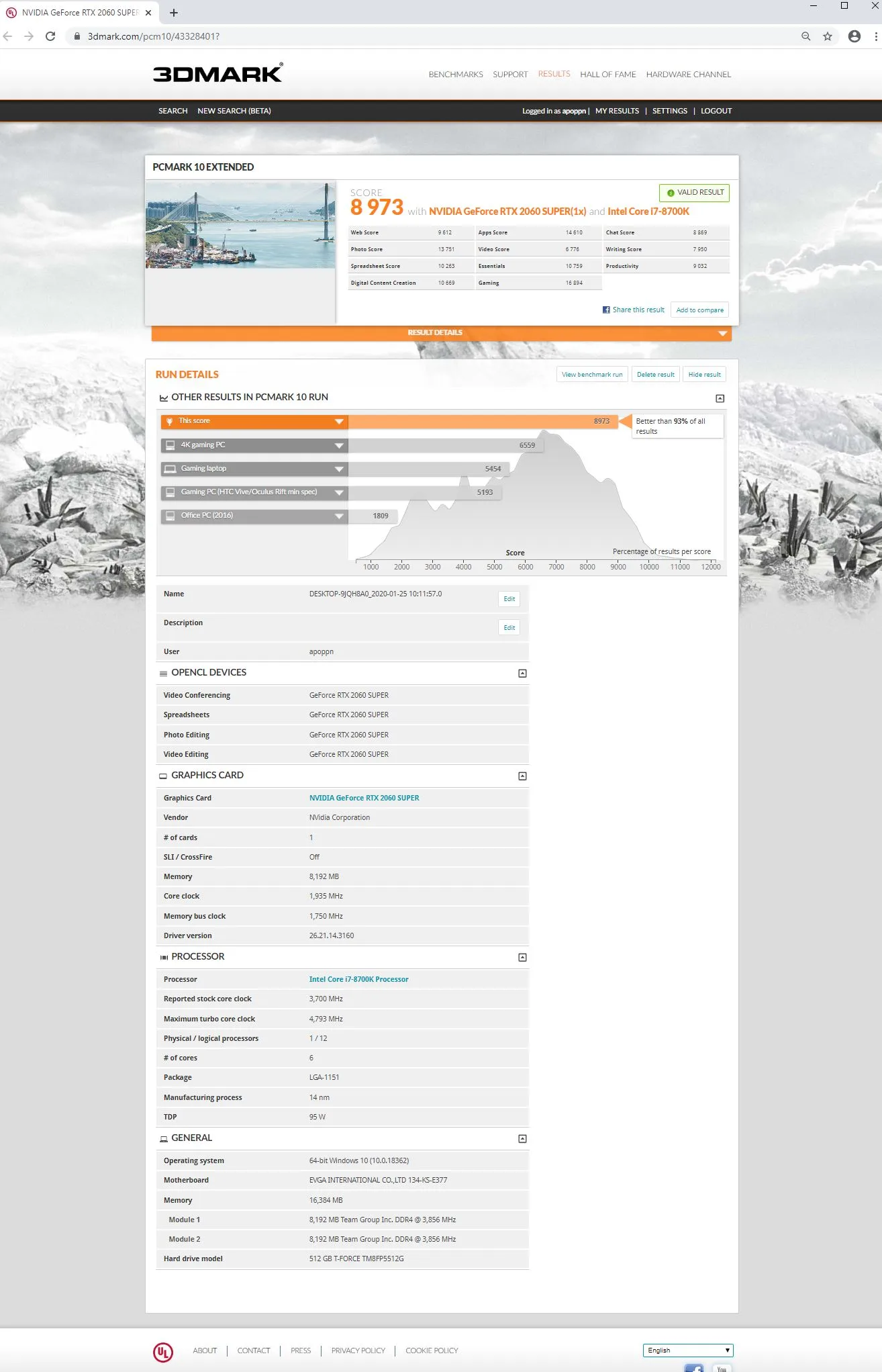Image resolution: width=882 pixels, height=1372 pixels.
Task: Click Delete result button
Action: click(655, 375)
